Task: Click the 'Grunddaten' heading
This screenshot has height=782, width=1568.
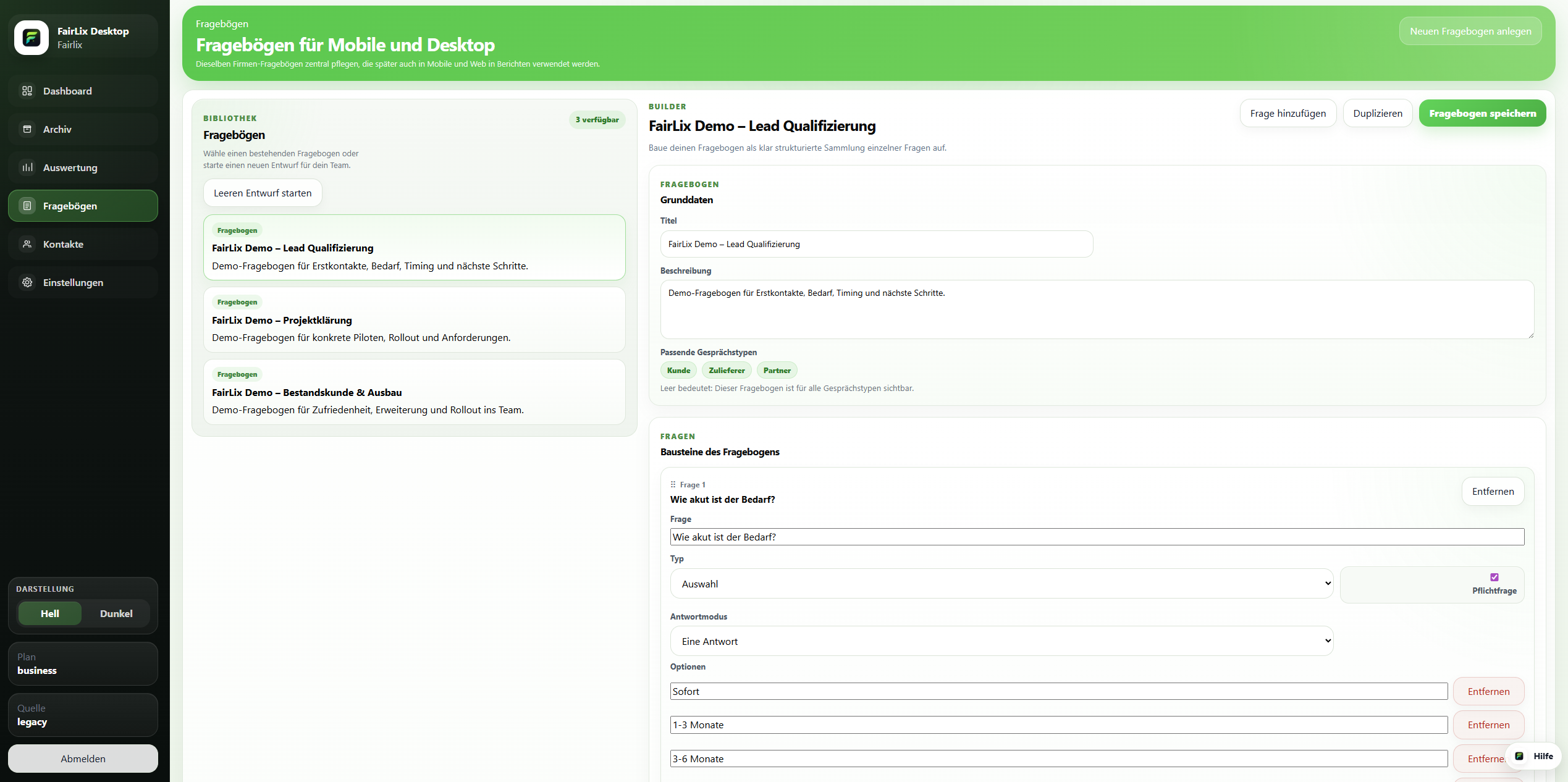Action: coord(686,200)
